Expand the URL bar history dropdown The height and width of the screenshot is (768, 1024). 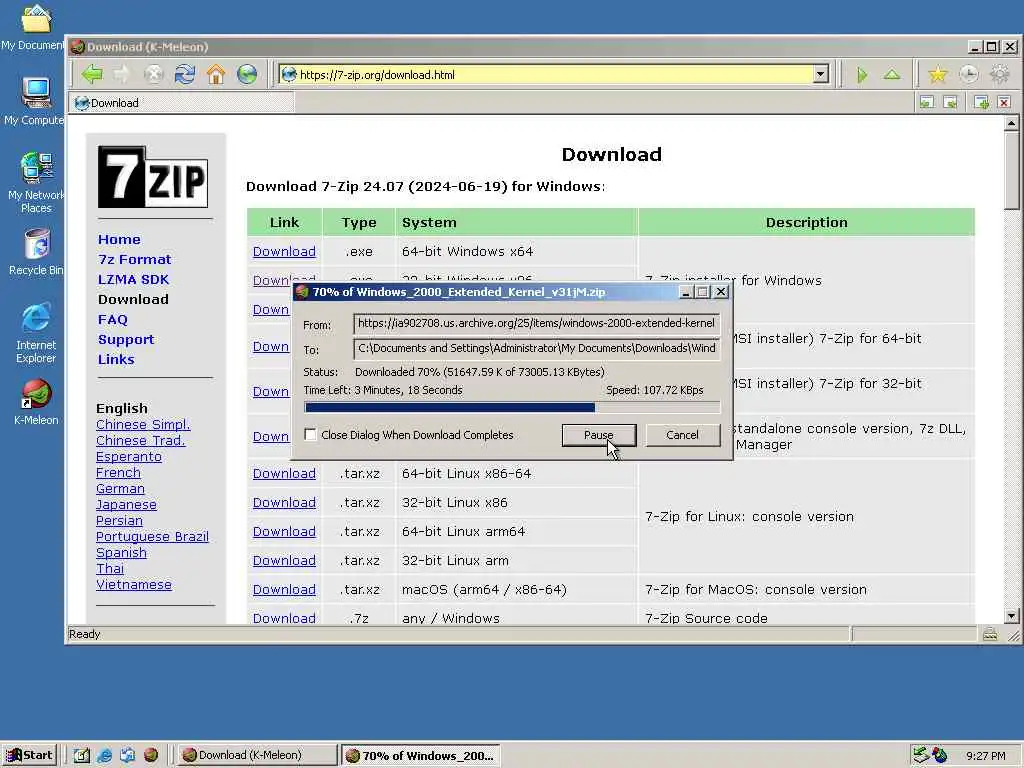click(x=821, y=74)
